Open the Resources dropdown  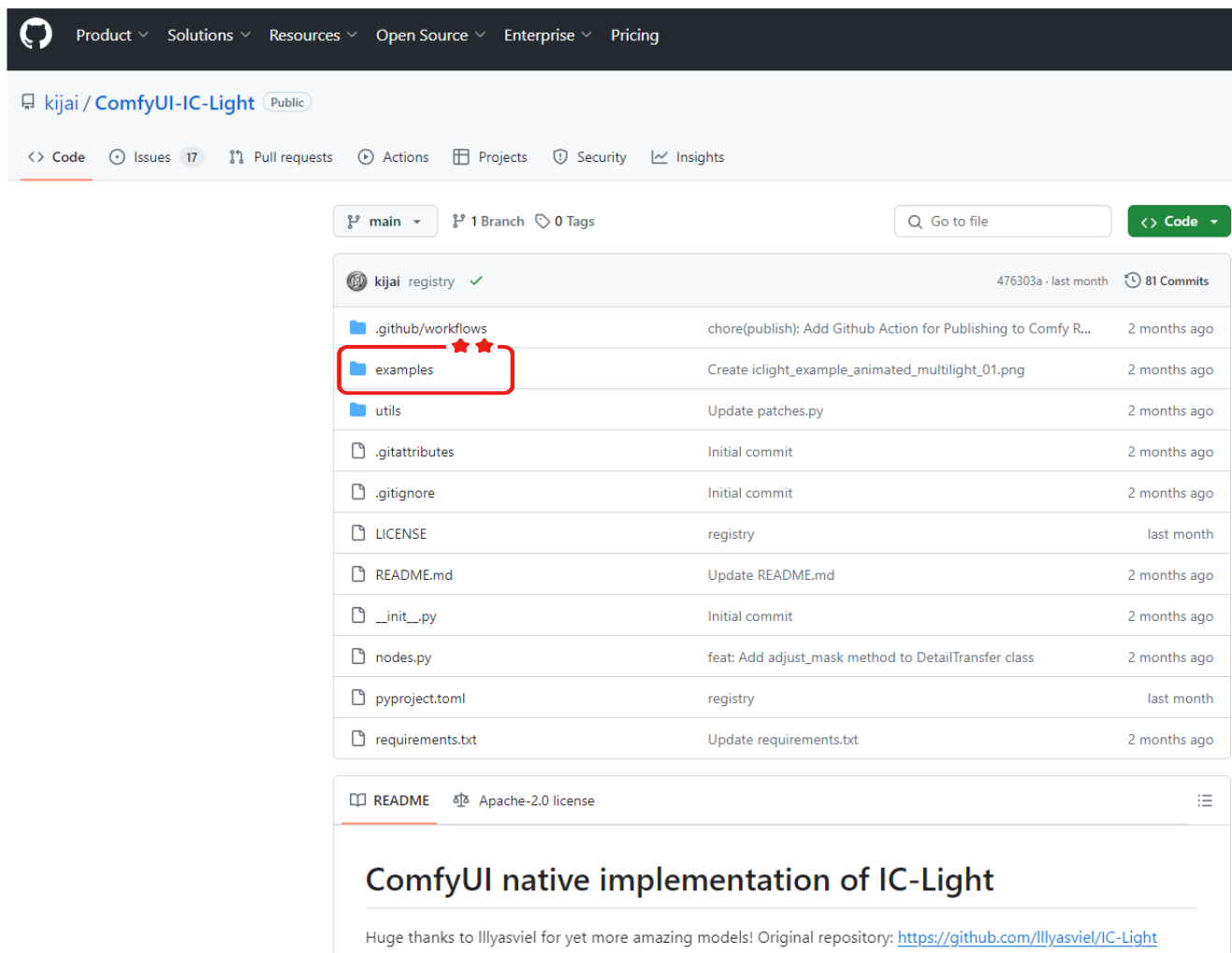coord(313,35)
